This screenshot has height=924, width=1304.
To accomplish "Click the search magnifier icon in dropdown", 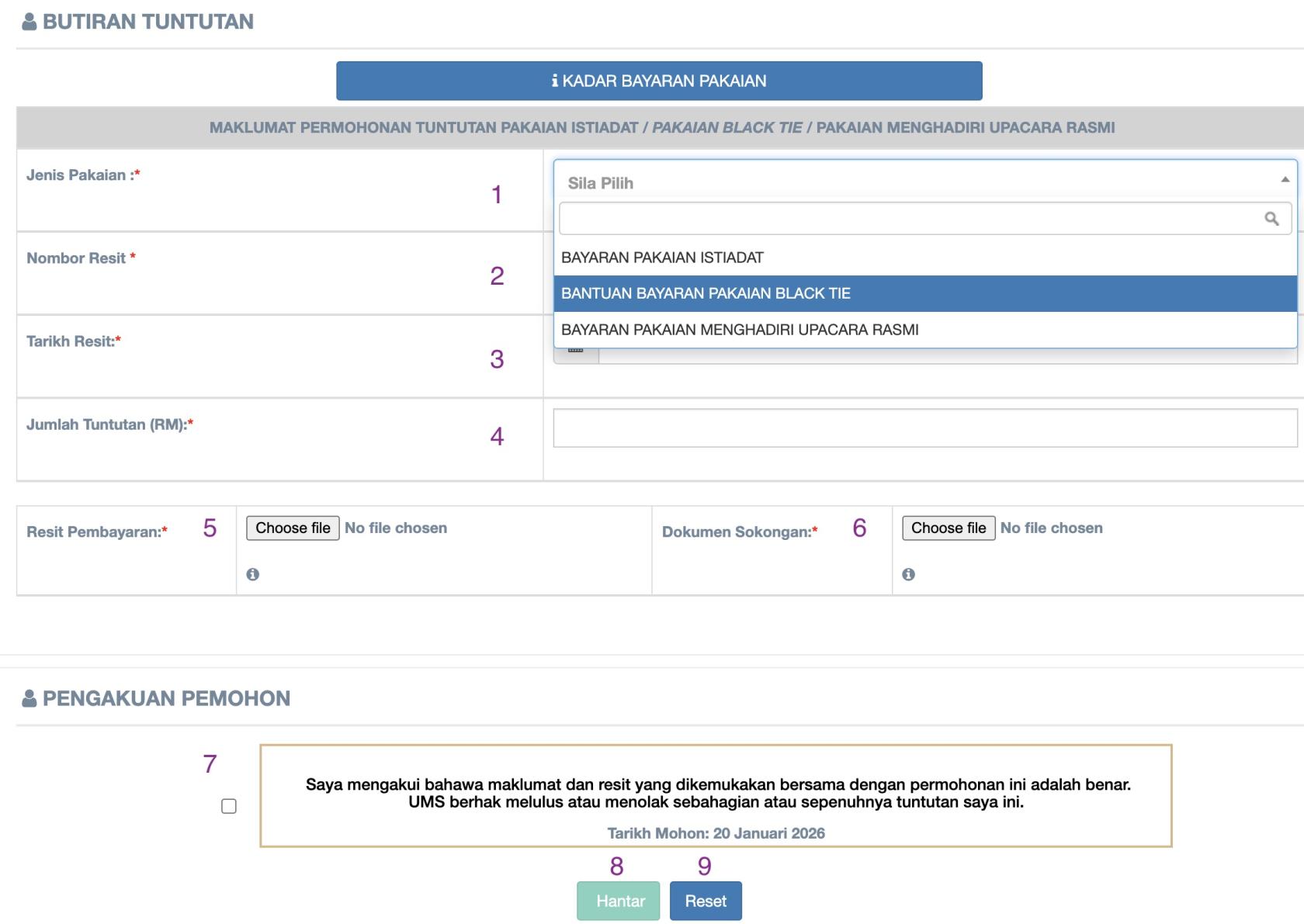I will point(1271,219).
